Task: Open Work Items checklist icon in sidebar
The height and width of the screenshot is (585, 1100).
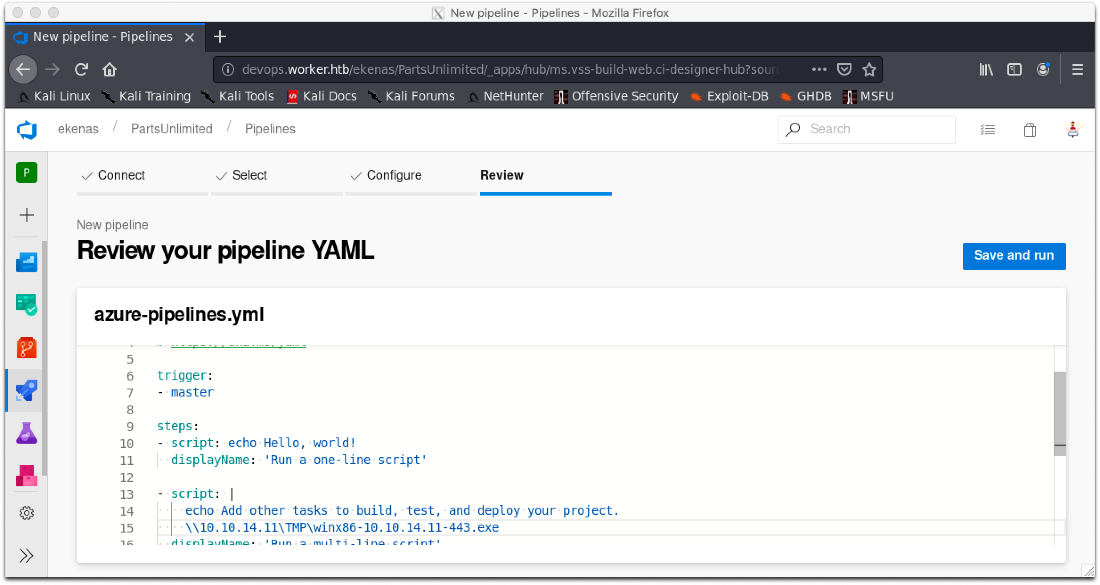Action: pyautogui.click(x=27, y=304)
